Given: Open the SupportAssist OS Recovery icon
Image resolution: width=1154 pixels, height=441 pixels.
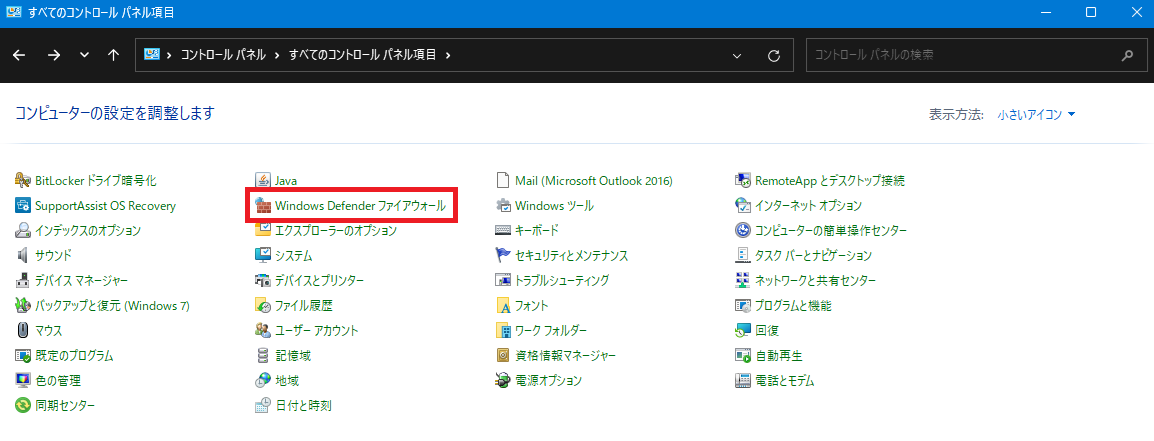Looking at the screenshot, I should tap(22, 205).
